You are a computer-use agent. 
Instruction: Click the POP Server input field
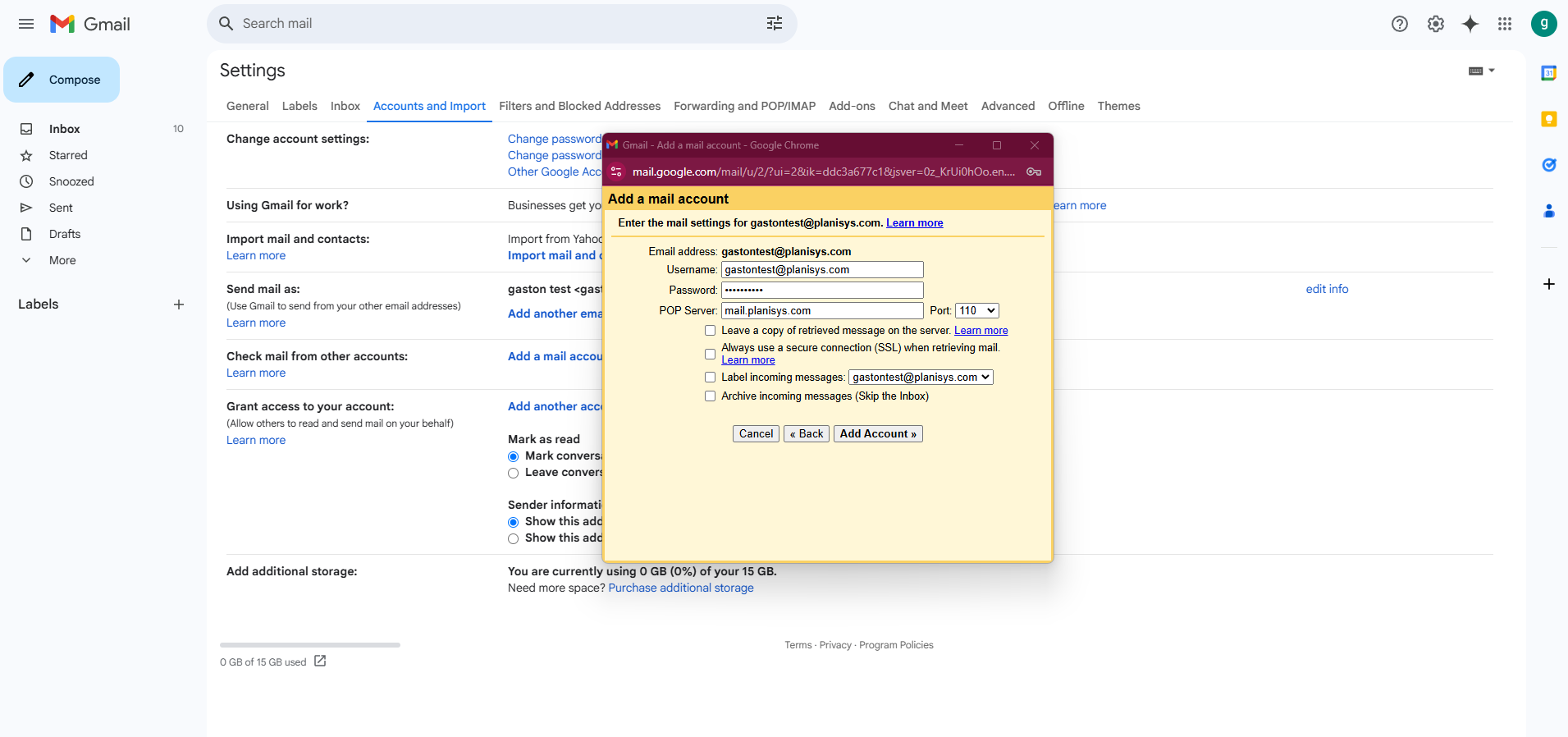821,311
